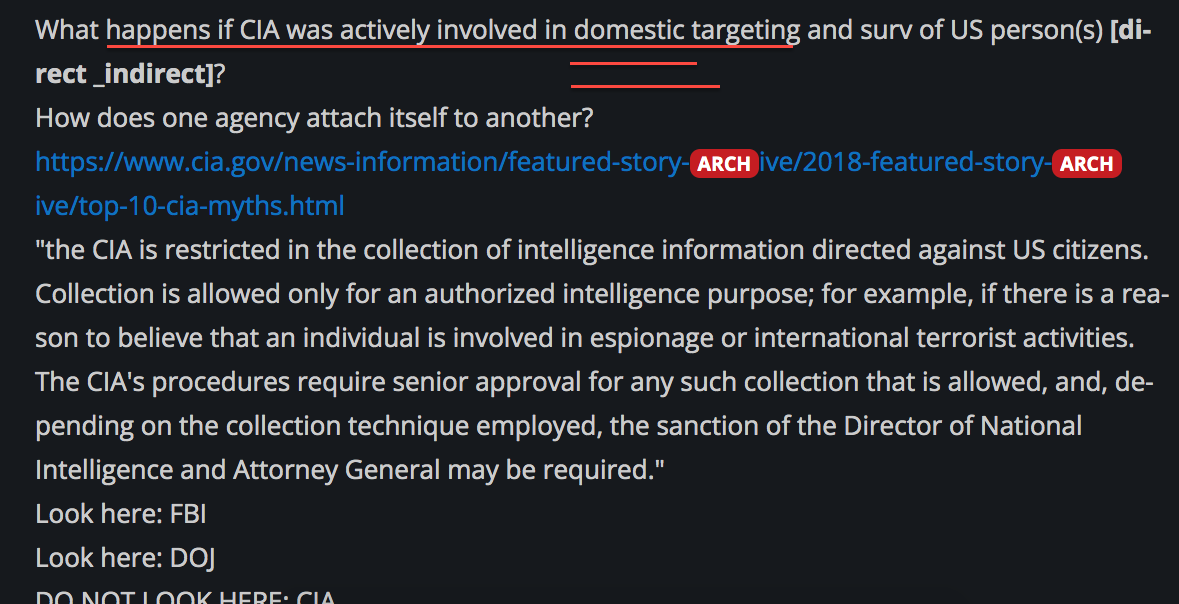
Task: Click the second red ARCH badge in URL
Action: pos(1087,163)
